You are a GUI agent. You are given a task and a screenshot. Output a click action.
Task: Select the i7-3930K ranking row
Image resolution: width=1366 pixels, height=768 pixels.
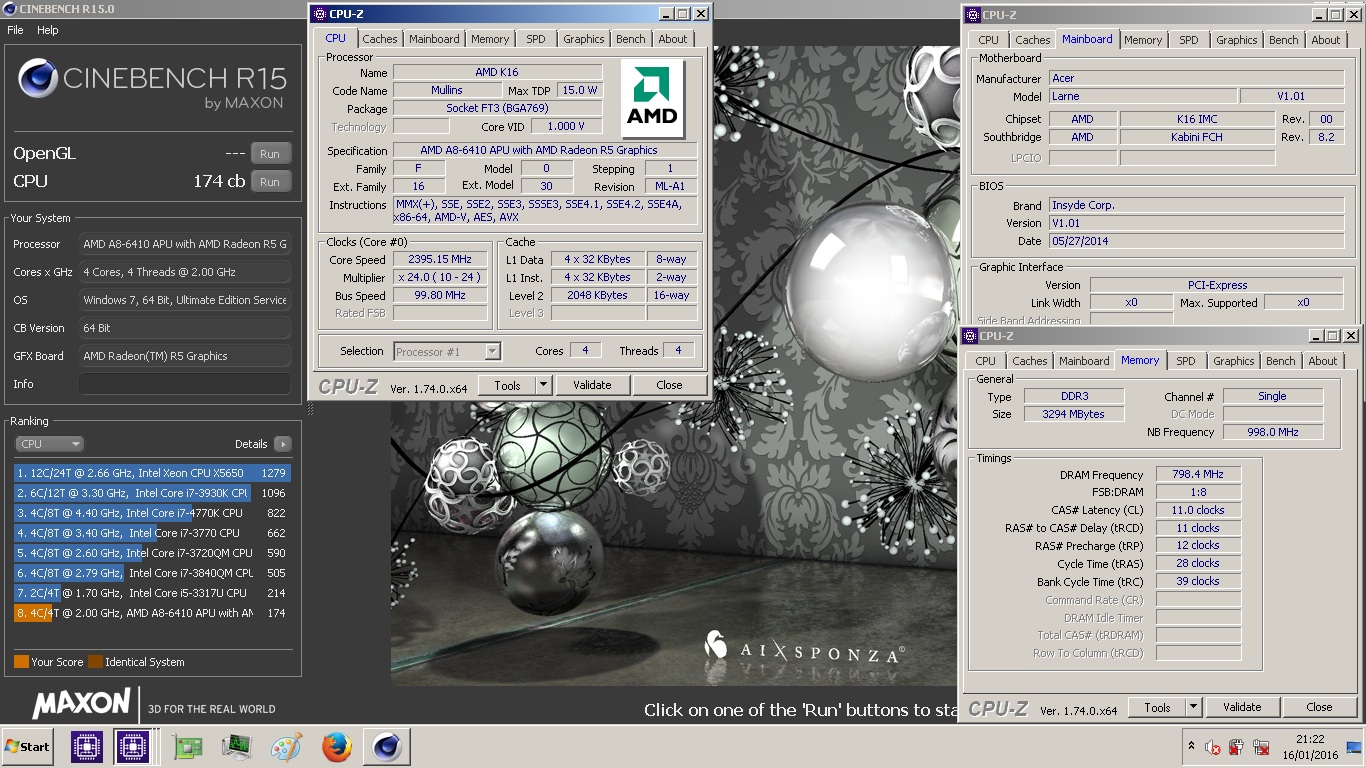152,493
